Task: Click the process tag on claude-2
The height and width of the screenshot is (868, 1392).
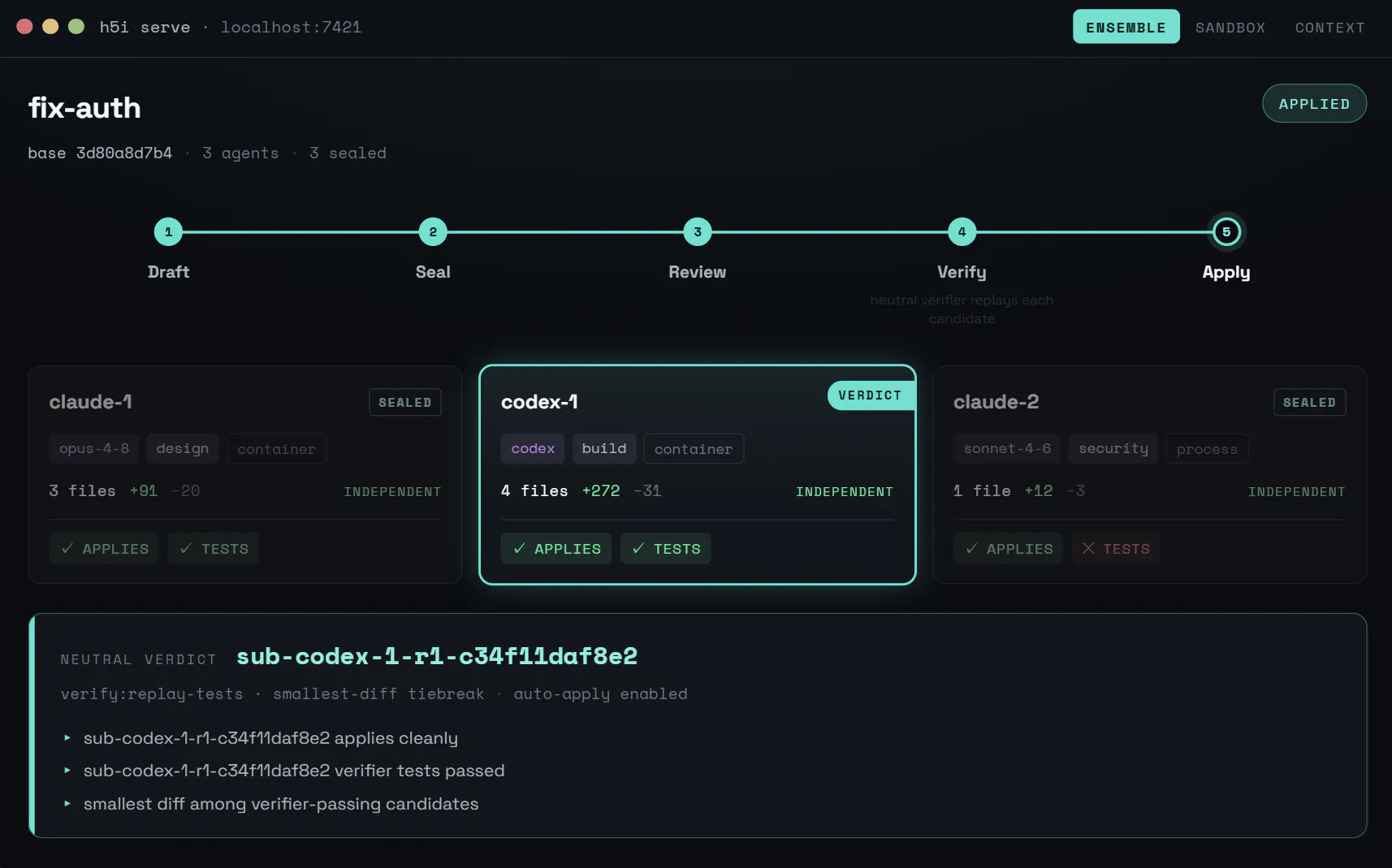Action: pyautogui.click(x=1207, y=448)
